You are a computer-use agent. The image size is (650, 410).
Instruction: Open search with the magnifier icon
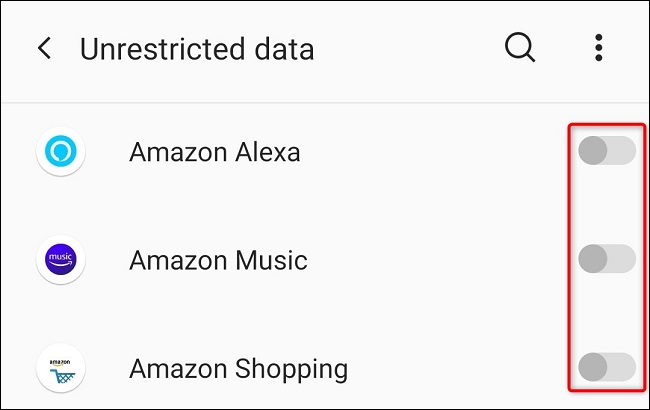click(x=520, y=48)
